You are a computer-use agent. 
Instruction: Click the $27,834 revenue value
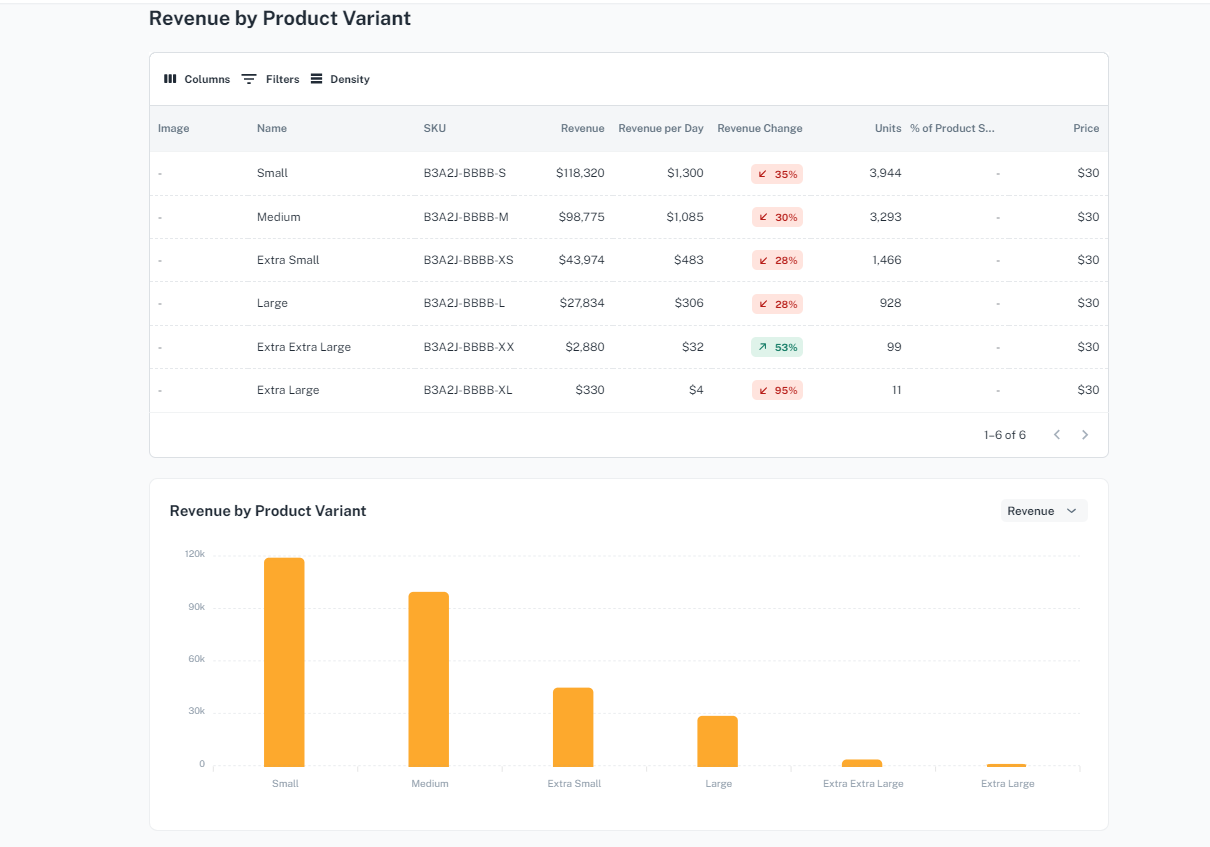(x=582, y=303)
